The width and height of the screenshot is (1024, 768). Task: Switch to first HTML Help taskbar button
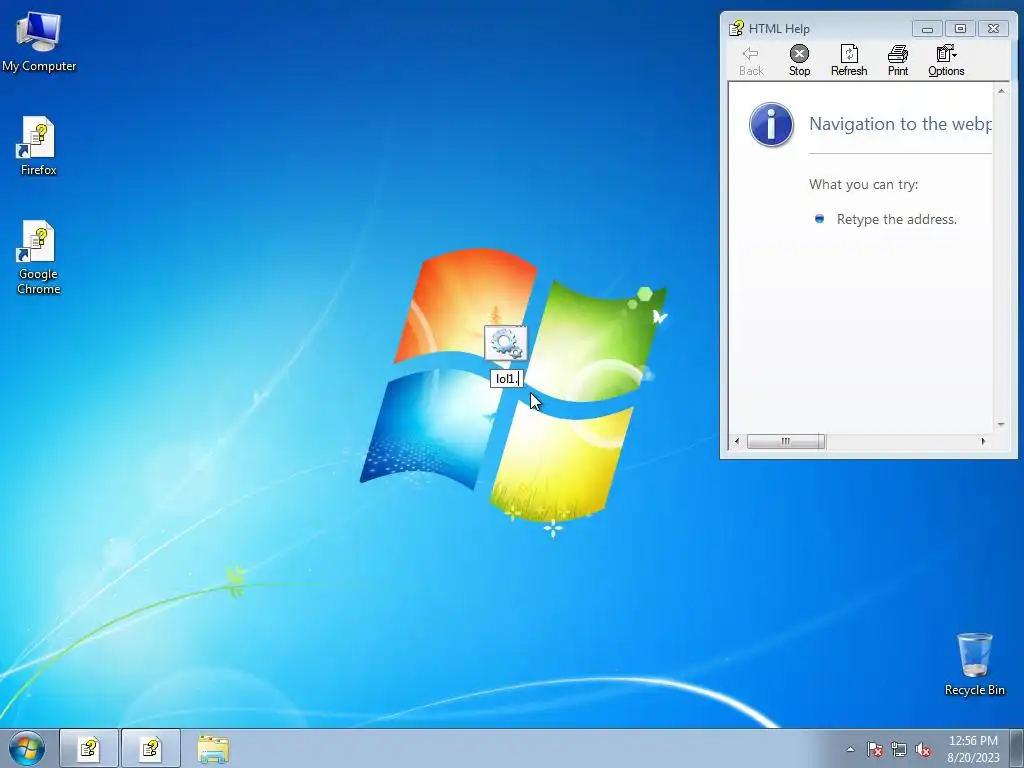coord(89,748)
